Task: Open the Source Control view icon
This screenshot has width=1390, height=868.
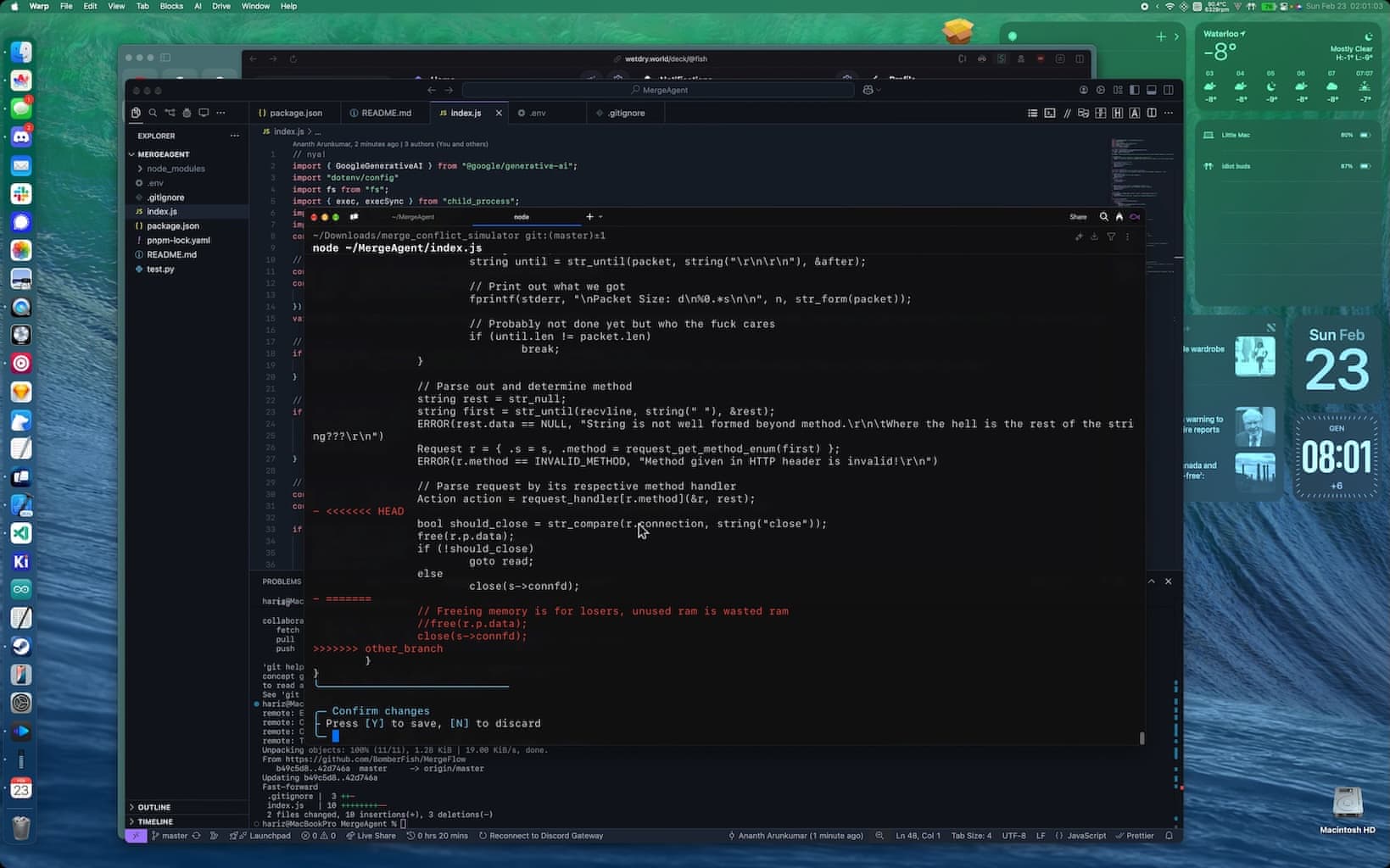Action: [170, 113]
